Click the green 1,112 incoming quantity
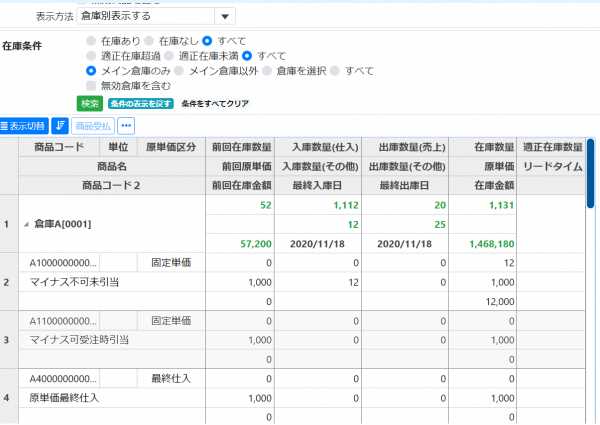 click(x=346, y=205)
